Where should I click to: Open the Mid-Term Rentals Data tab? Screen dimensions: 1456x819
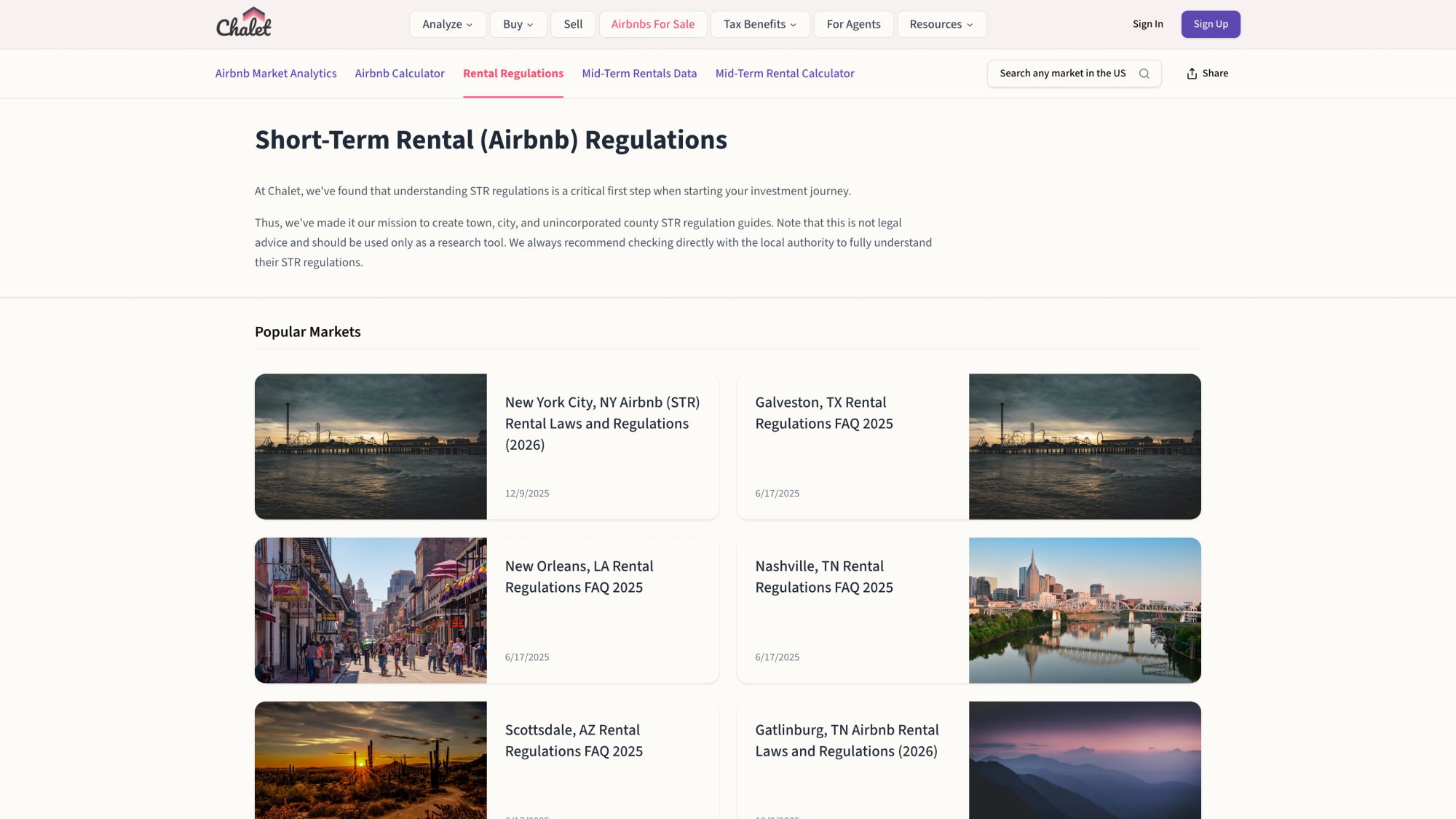(x=639, y=73)
